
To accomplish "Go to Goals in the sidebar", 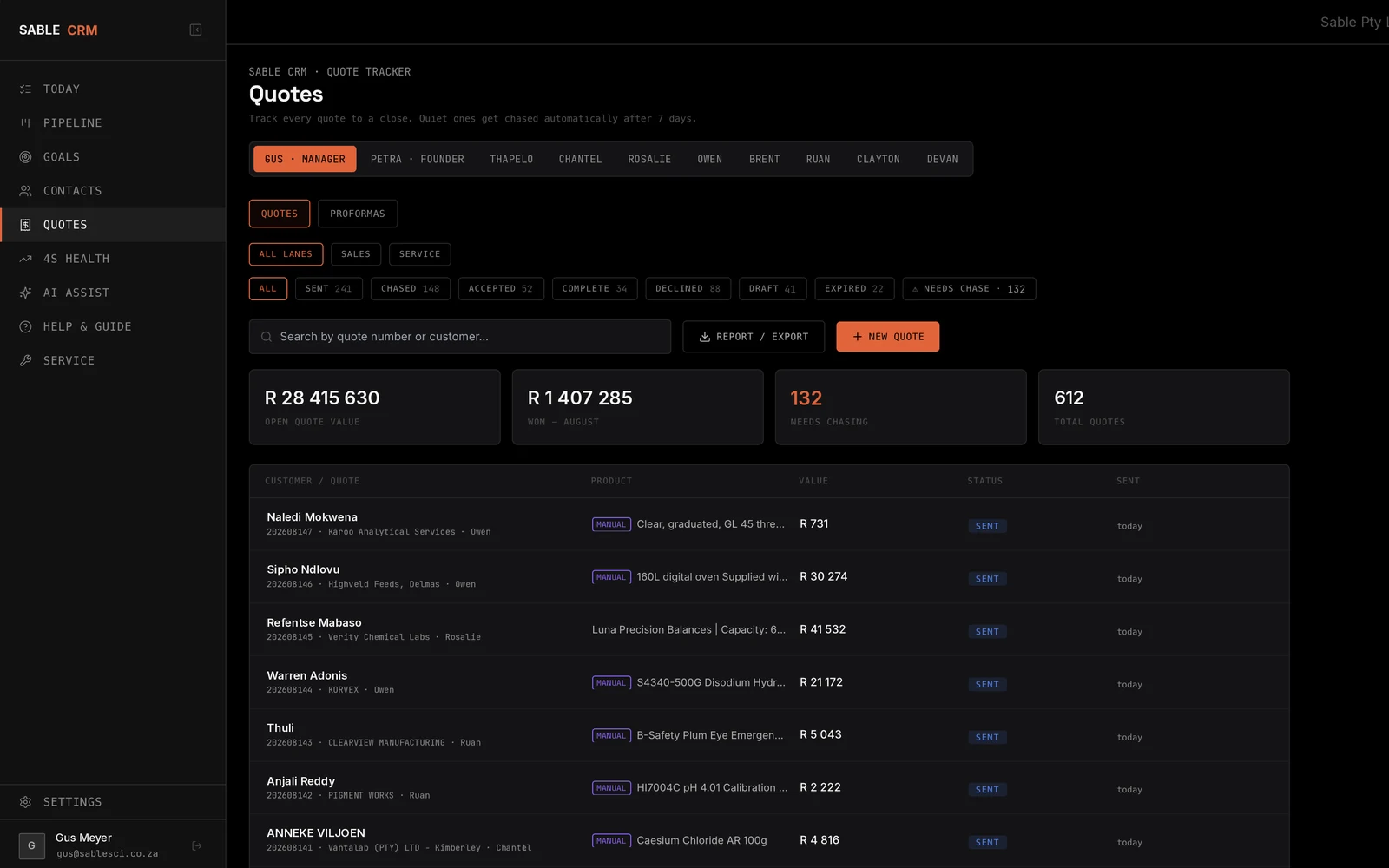I will [x=113, y=157].
